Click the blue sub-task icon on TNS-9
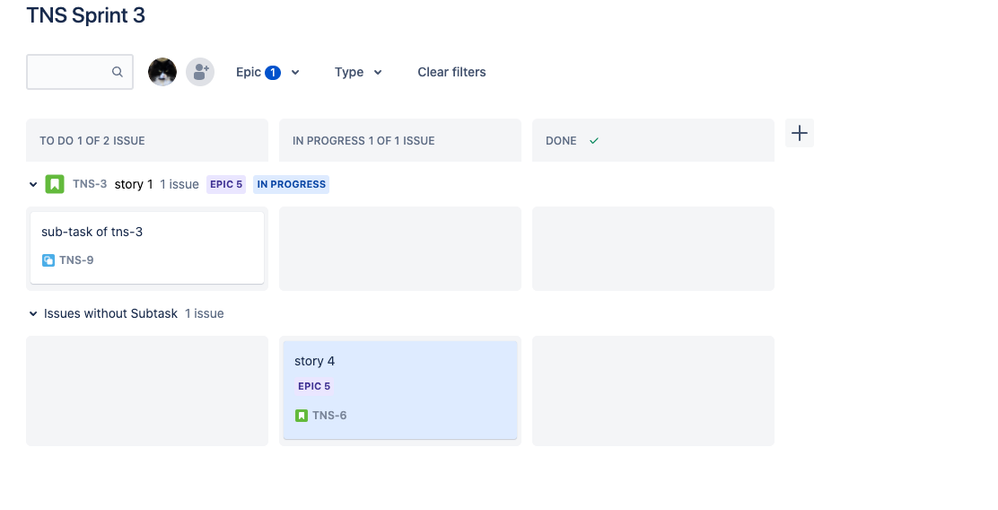 pos(48,260)
